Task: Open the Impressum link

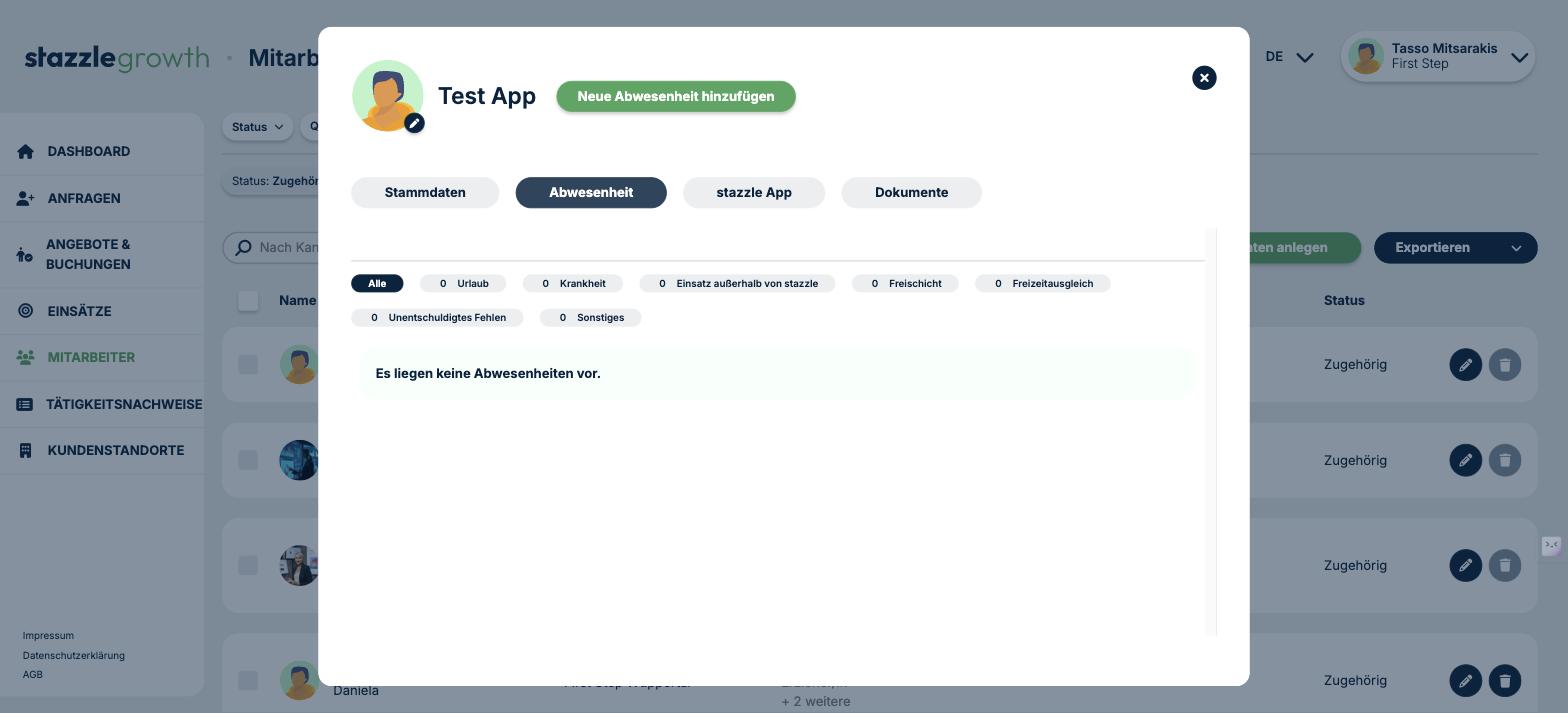Action: tap(48, 636)
